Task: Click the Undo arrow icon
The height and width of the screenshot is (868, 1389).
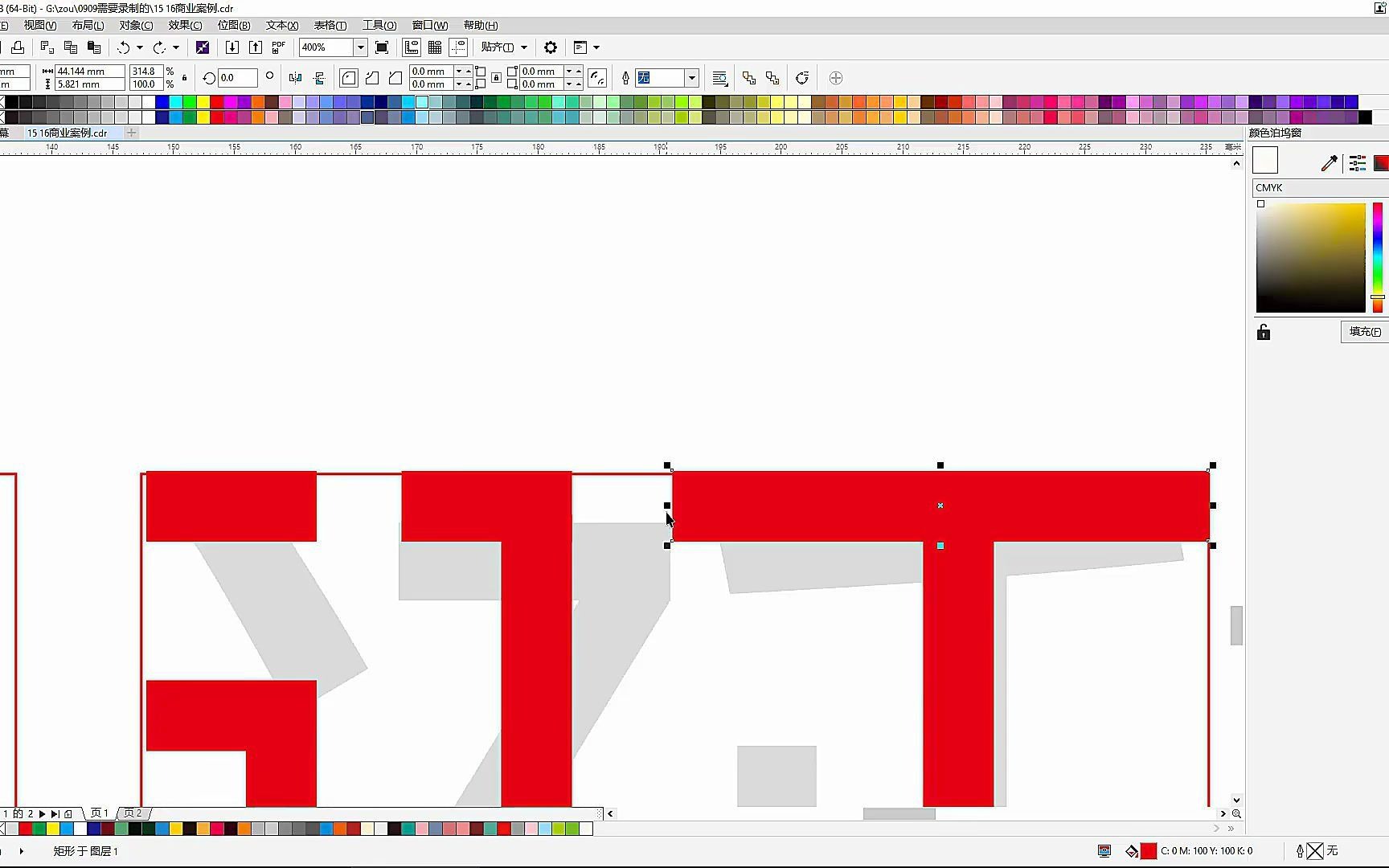Action: click(123, 47)
